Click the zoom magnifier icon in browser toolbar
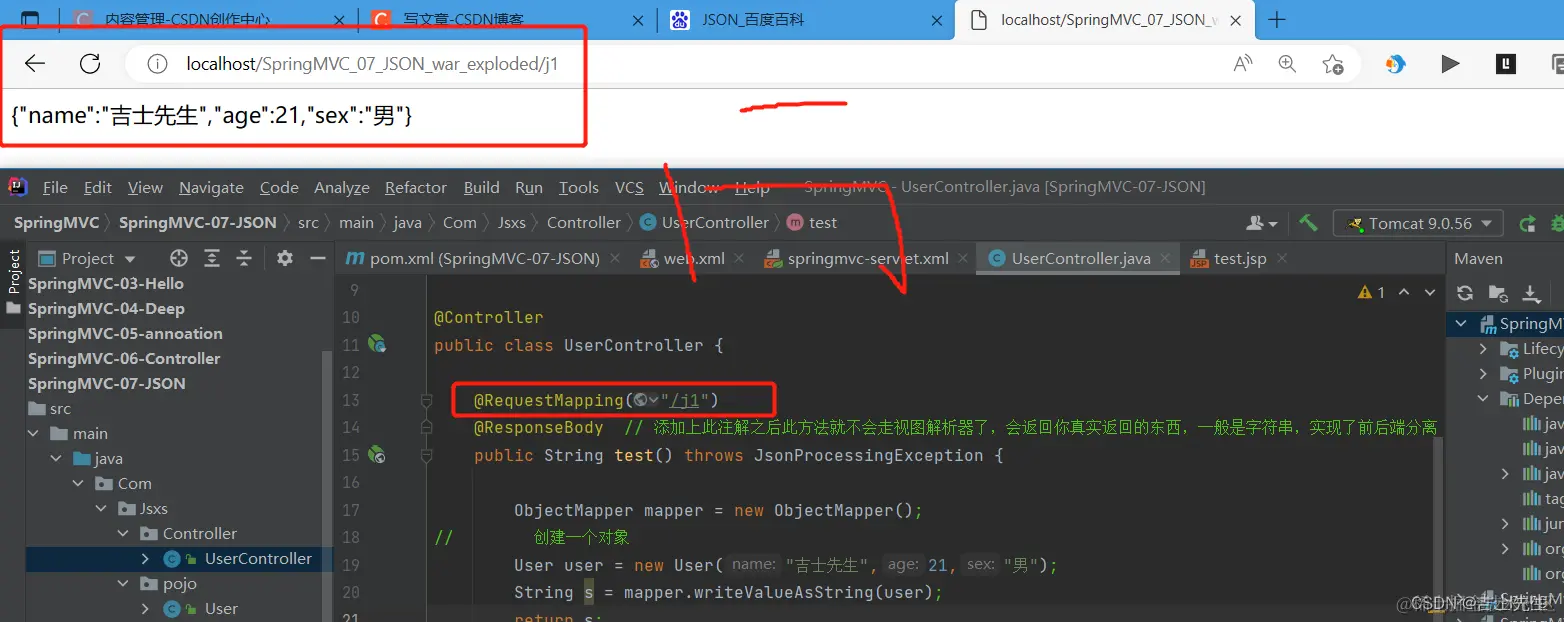This screenshot has width=1564, height=622. (1287, 63)
